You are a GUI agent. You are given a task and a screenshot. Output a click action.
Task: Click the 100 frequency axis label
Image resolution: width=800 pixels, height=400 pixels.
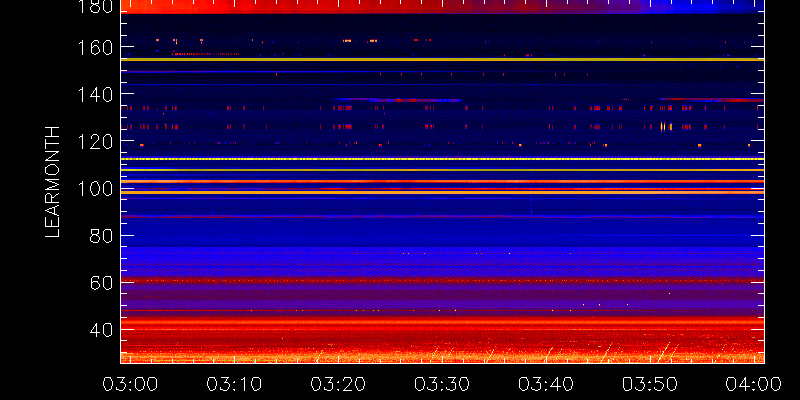95,189
